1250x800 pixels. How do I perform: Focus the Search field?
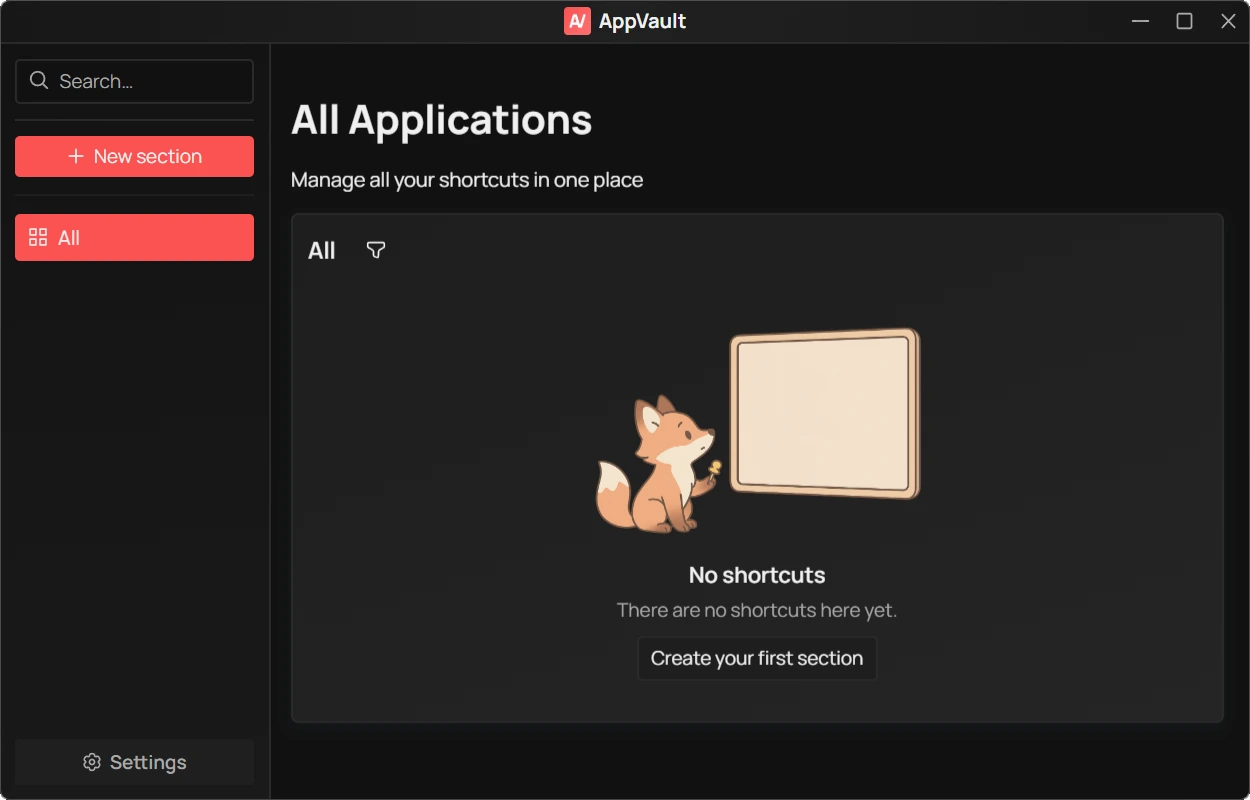[134, 80]
